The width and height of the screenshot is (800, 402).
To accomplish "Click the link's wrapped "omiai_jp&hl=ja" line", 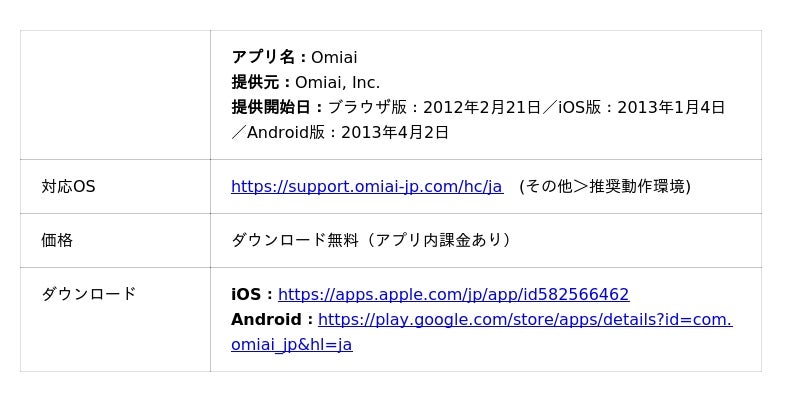I will click(x=291, y=345).
